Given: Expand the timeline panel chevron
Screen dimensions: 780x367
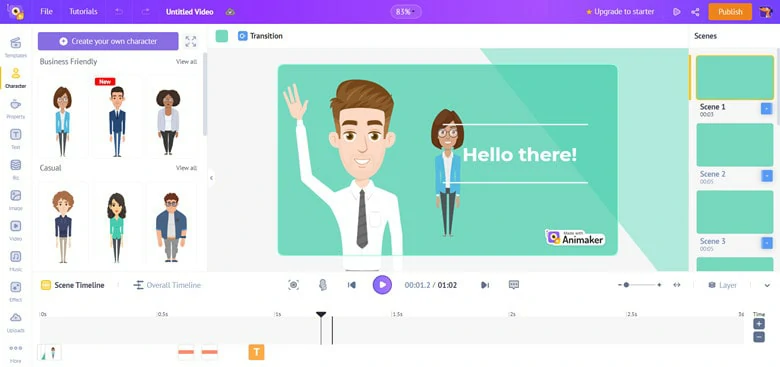Looking at the screenshot, I should (767, 285).
